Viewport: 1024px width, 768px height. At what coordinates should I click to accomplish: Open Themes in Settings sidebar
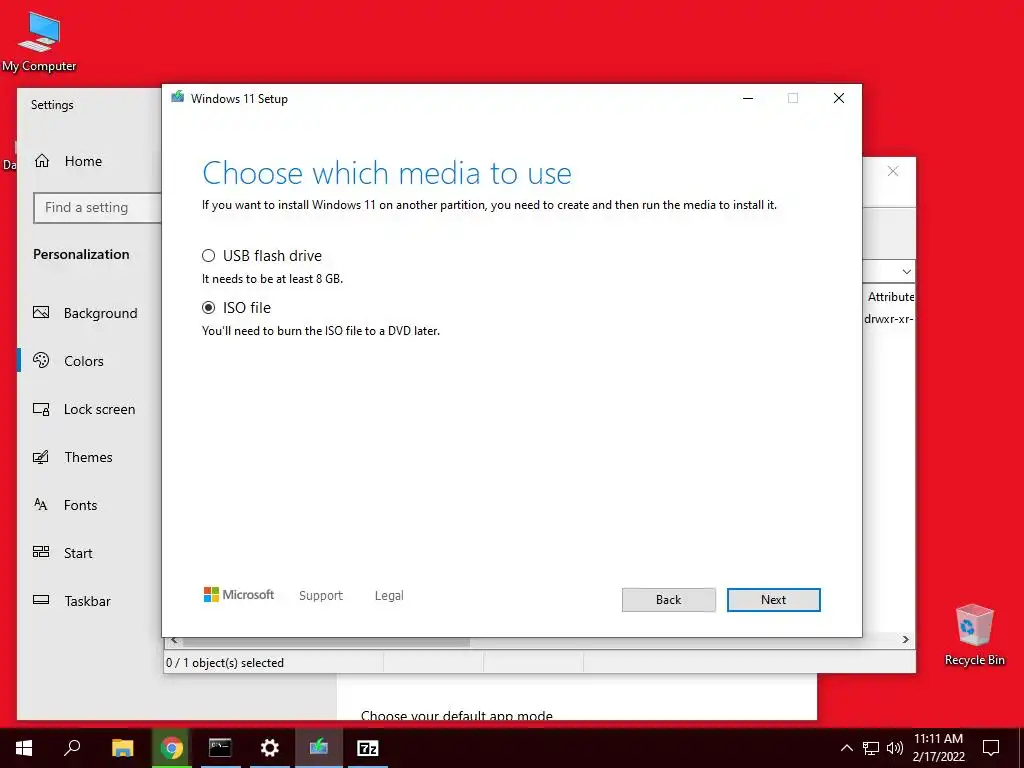88,457
